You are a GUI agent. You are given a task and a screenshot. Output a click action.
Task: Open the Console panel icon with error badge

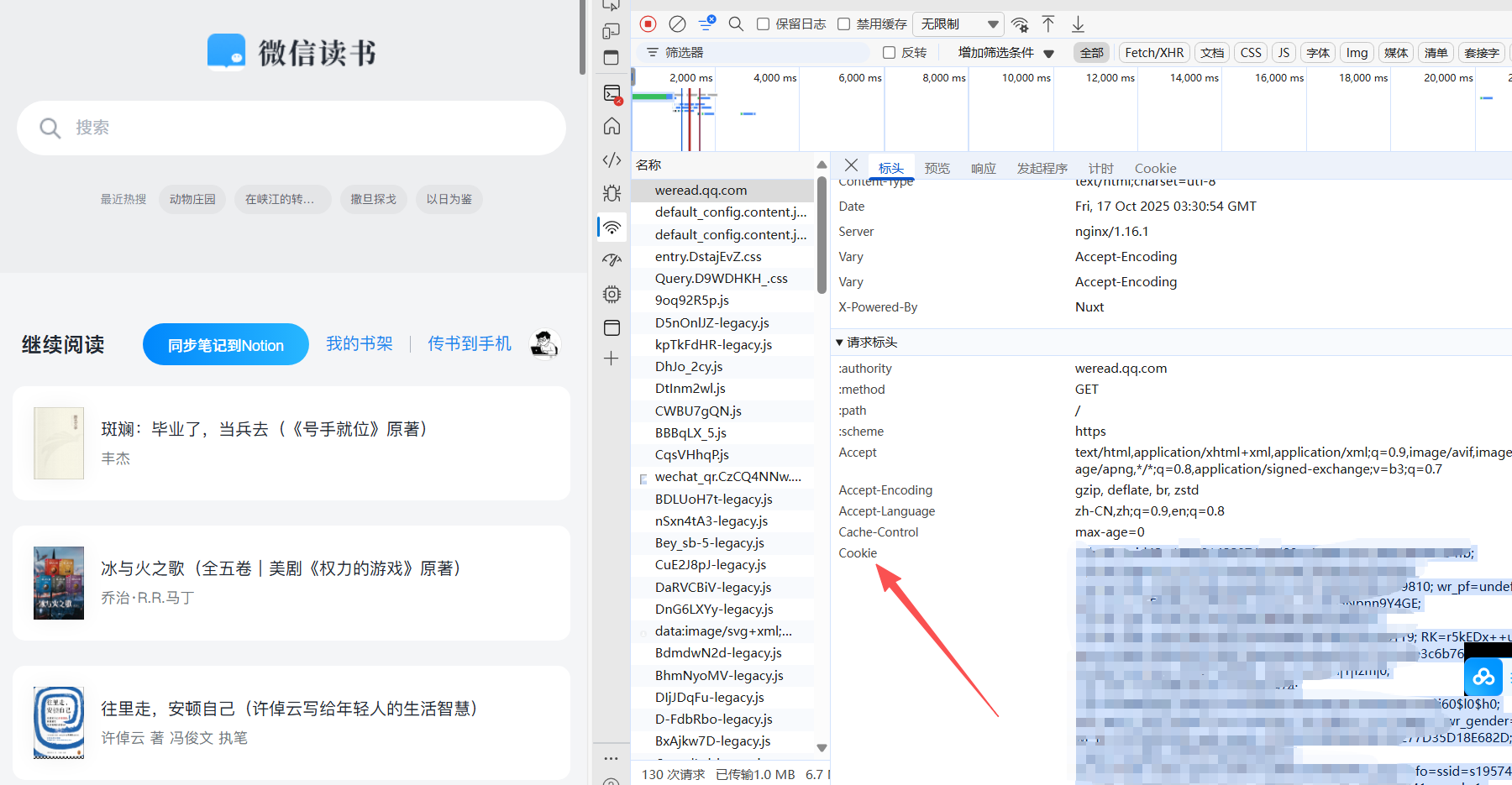click(612, 93)
